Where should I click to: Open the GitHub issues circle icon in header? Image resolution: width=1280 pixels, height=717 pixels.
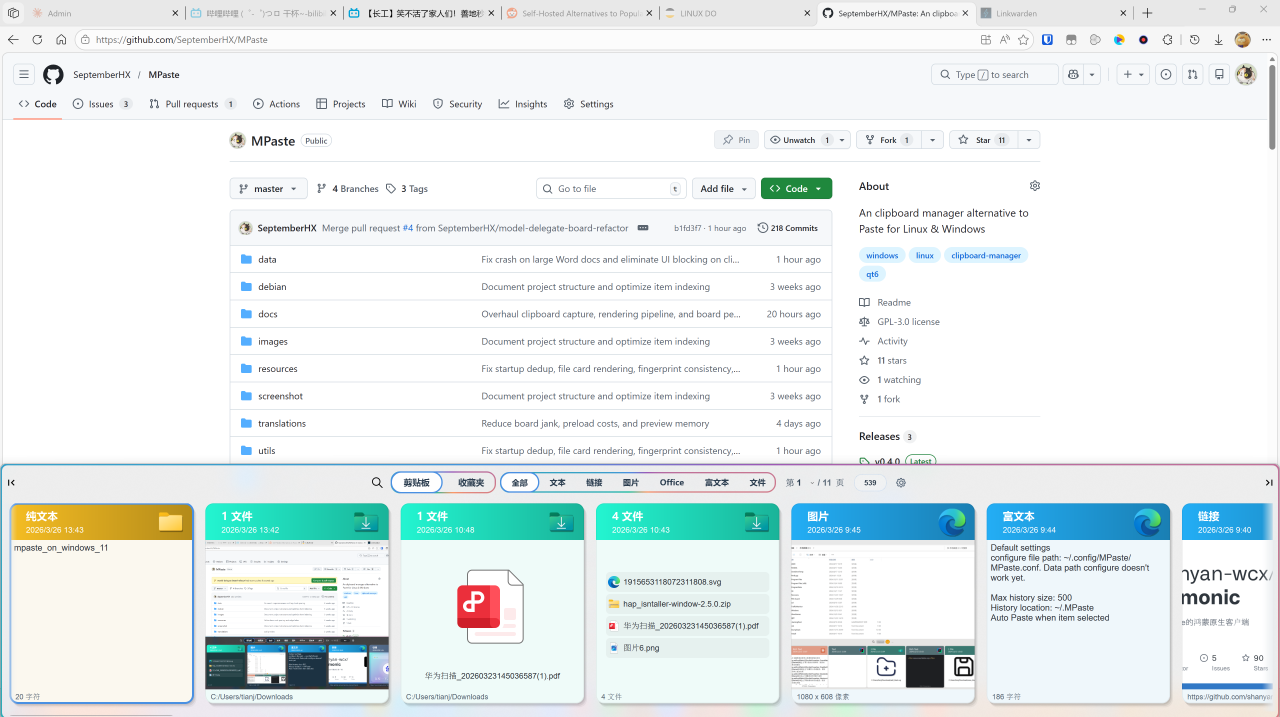(x=1166, y=75)
